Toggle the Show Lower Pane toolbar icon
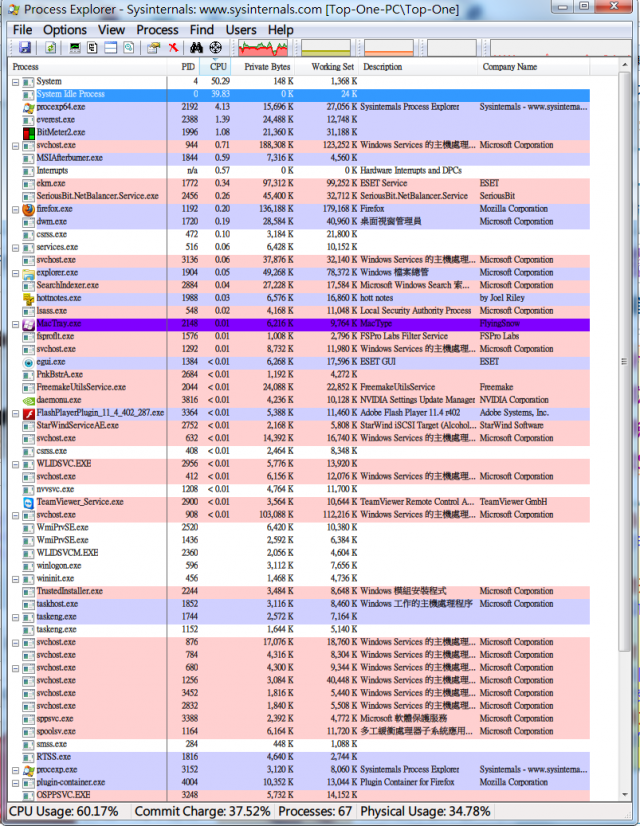Screen dimensions: 640x827 tap(110, 48)
